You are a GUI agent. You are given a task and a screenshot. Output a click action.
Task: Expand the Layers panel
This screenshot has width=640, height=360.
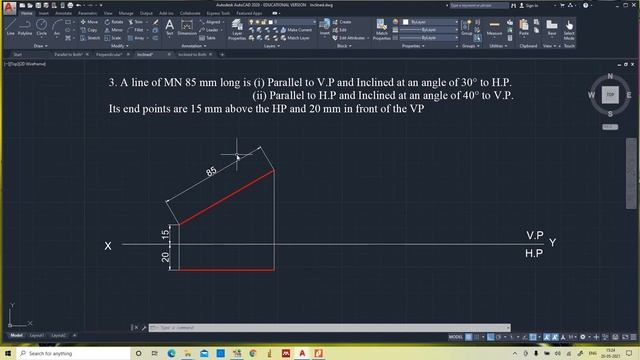(271, 46)
